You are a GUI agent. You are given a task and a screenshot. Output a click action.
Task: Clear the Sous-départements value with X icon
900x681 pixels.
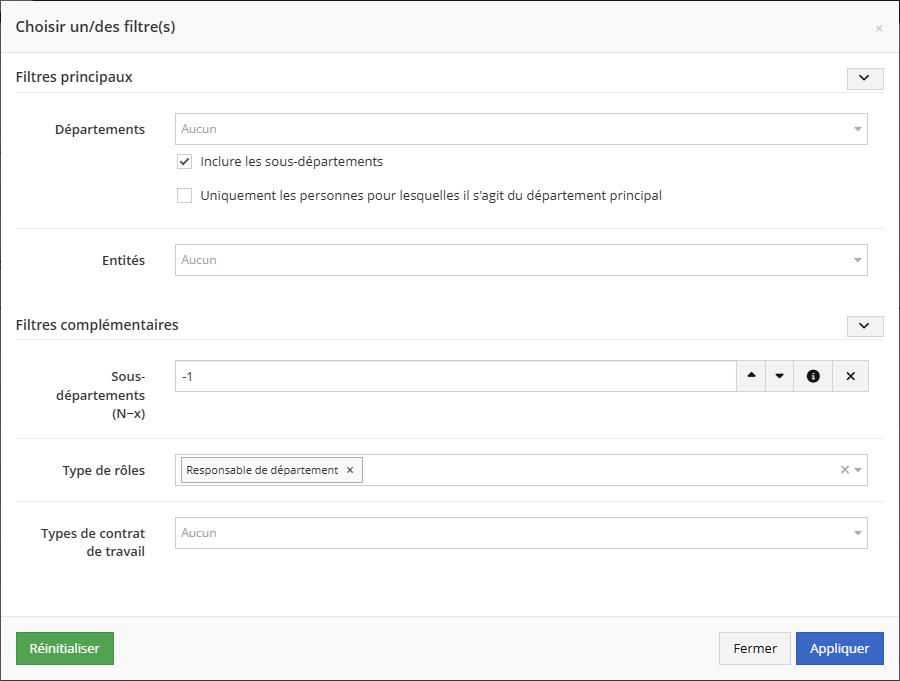click(850, 376)
